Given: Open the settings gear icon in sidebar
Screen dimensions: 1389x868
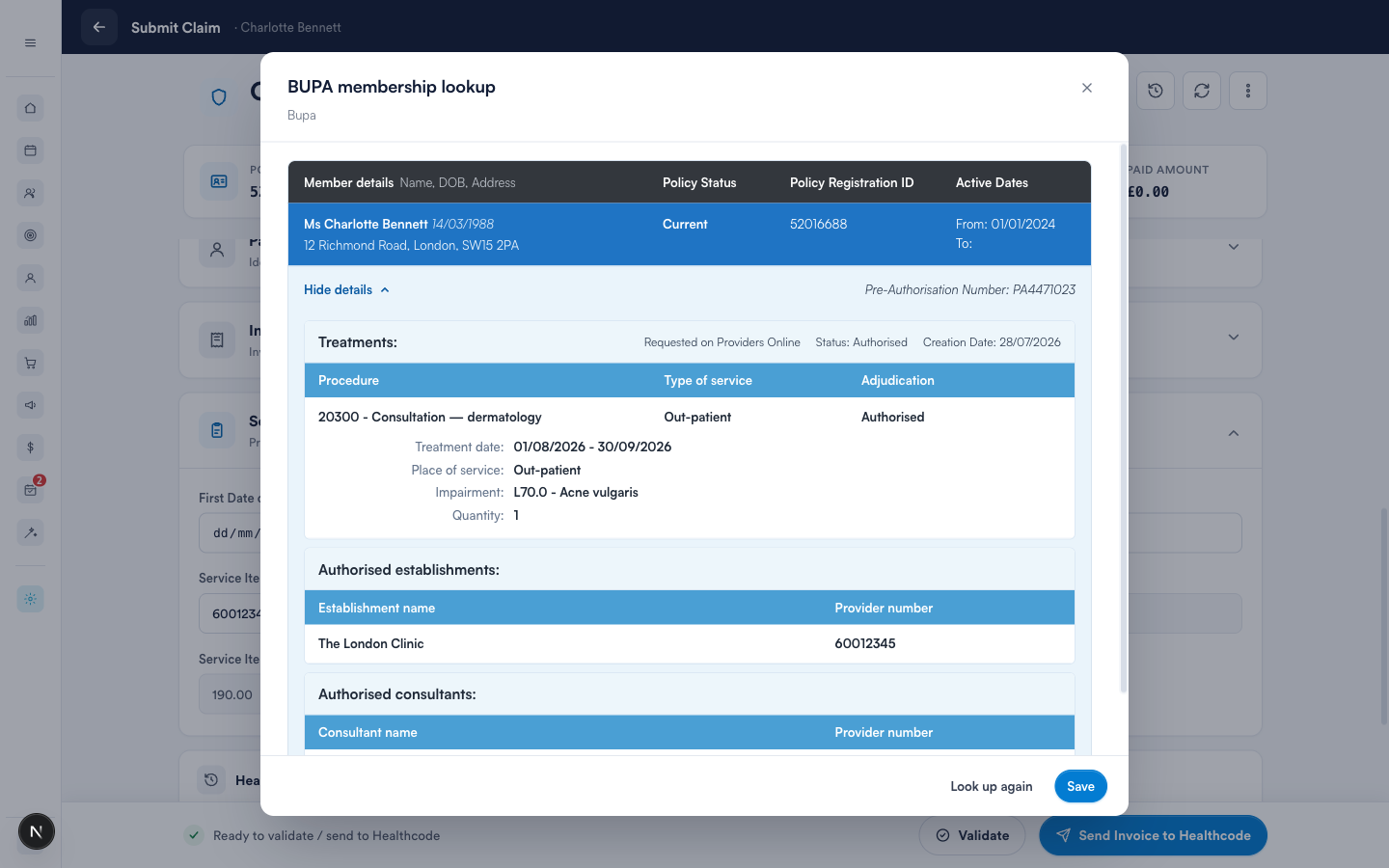Looking at the screenshot, I should pos(30,599).
